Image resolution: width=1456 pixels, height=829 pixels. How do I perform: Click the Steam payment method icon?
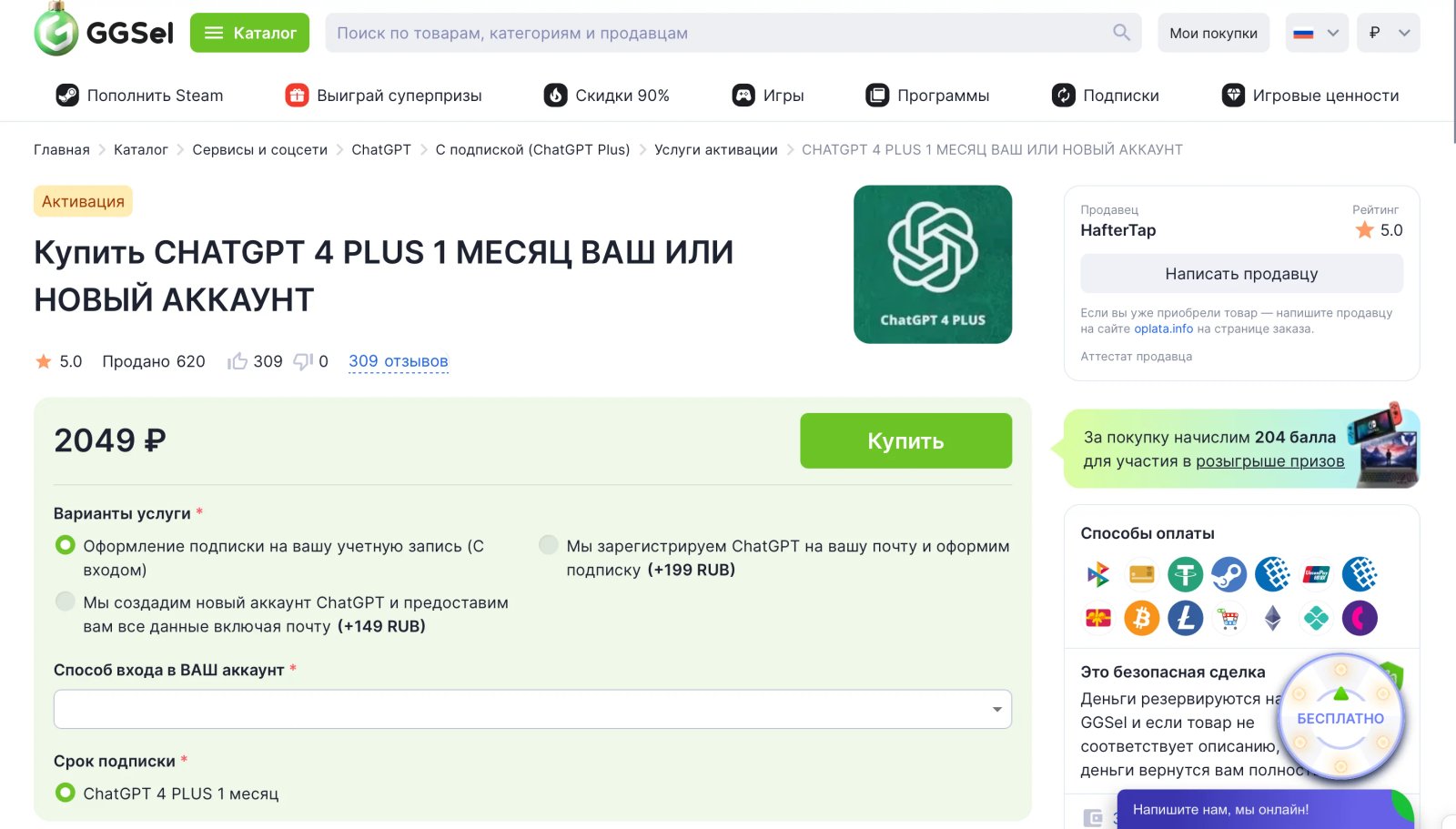(1228, 574)
